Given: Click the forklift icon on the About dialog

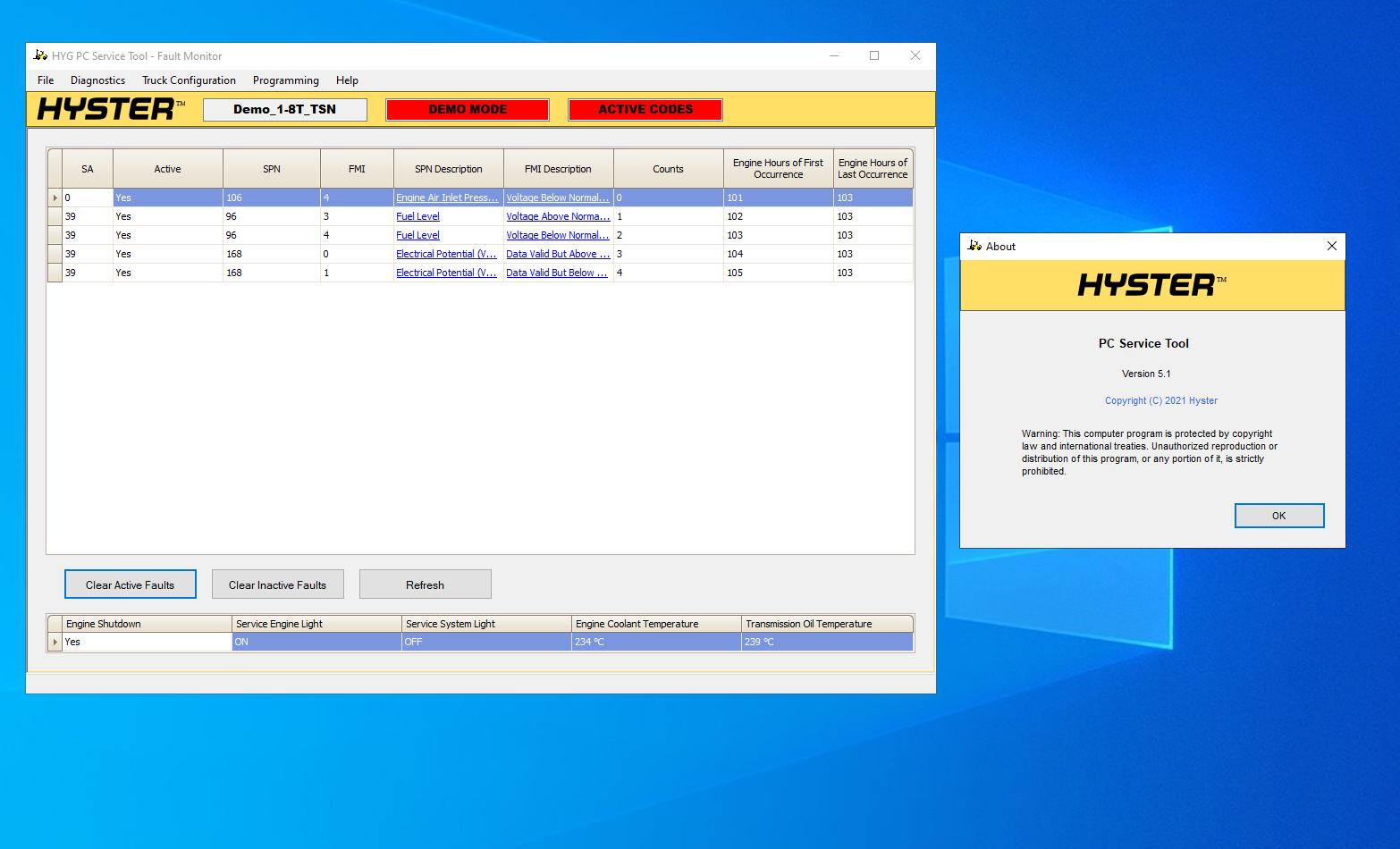Looking at the screenshot, I should point(974,246).
